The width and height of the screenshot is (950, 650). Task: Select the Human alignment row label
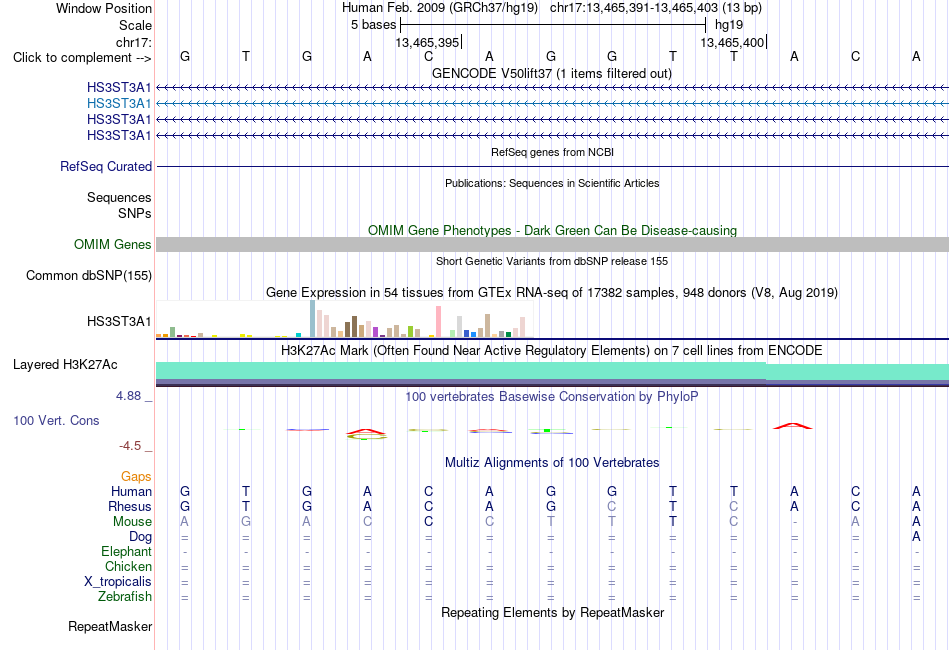131,491
